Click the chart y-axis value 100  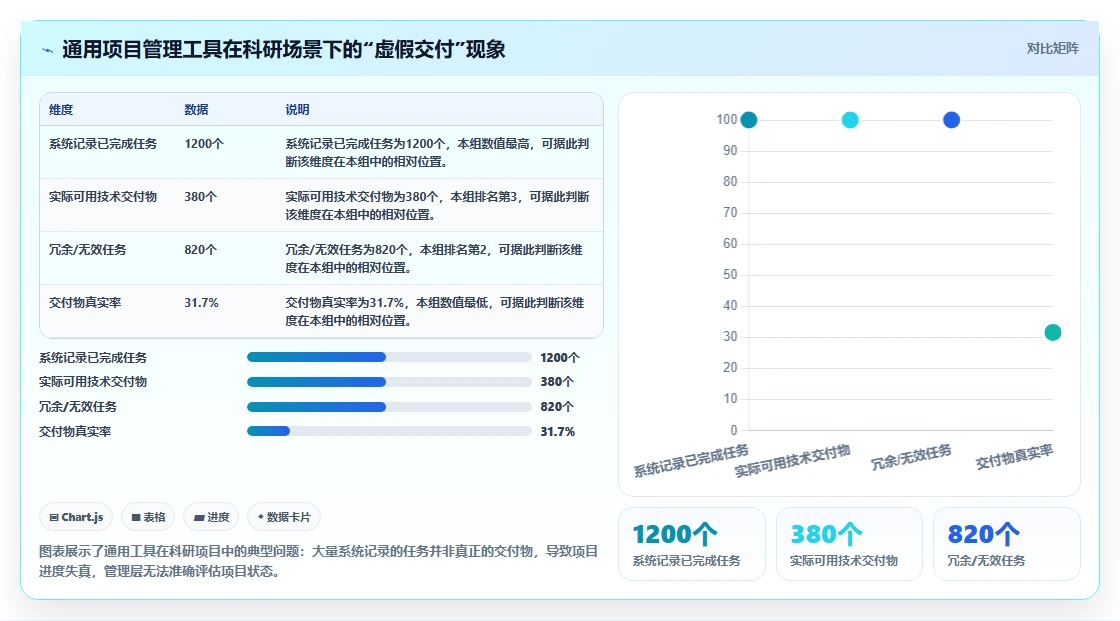726,119
